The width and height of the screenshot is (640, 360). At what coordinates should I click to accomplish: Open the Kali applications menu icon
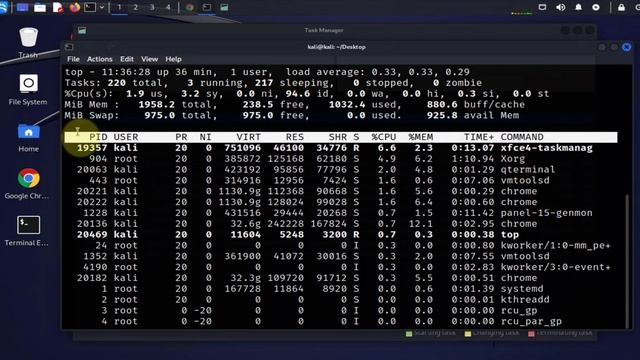pyautogui.click(x=3, y=7)
